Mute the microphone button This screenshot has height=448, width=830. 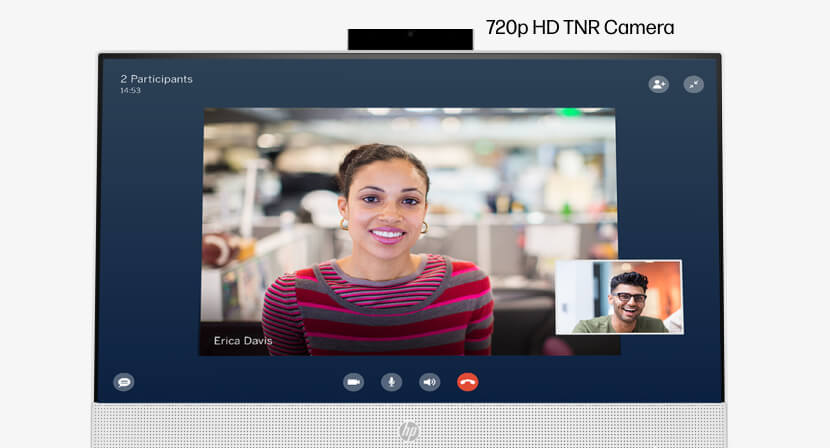click(x=391, y=382)
